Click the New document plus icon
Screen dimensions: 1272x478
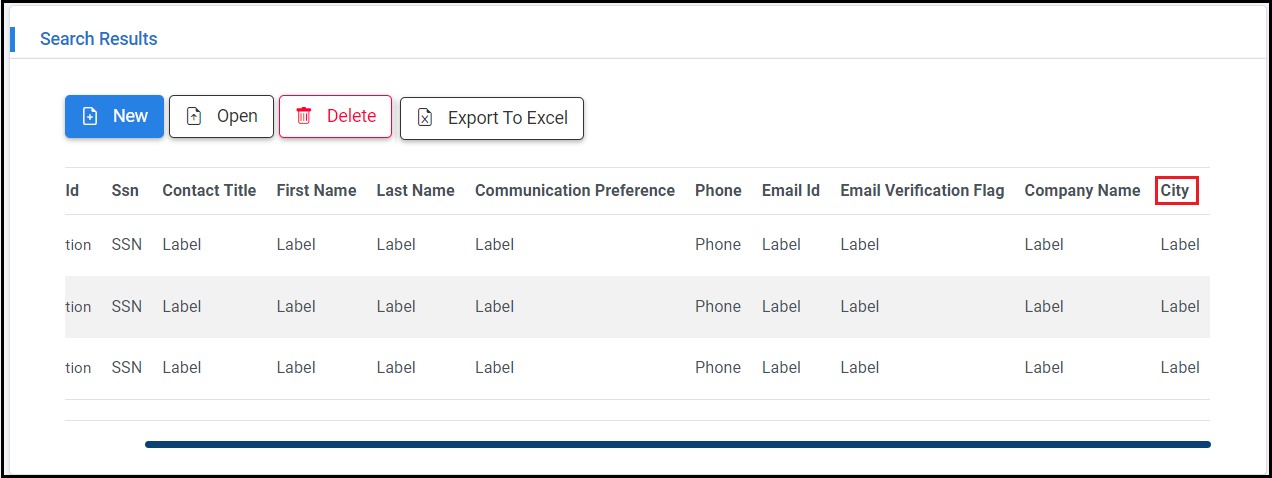coord(90,116)
